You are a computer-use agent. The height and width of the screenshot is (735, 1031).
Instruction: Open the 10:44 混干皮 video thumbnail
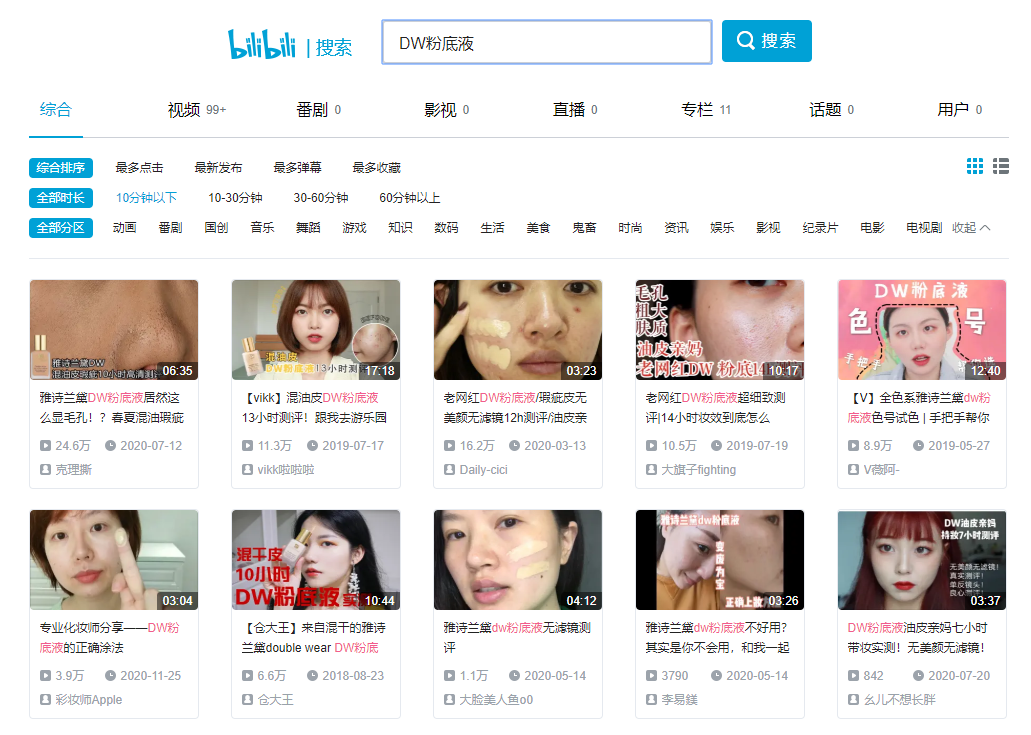click(x=316, y=560)
